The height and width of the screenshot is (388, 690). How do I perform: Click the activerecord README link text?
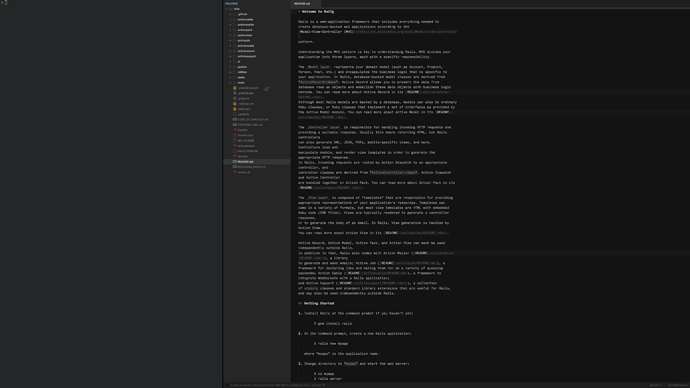pos(413,92)
